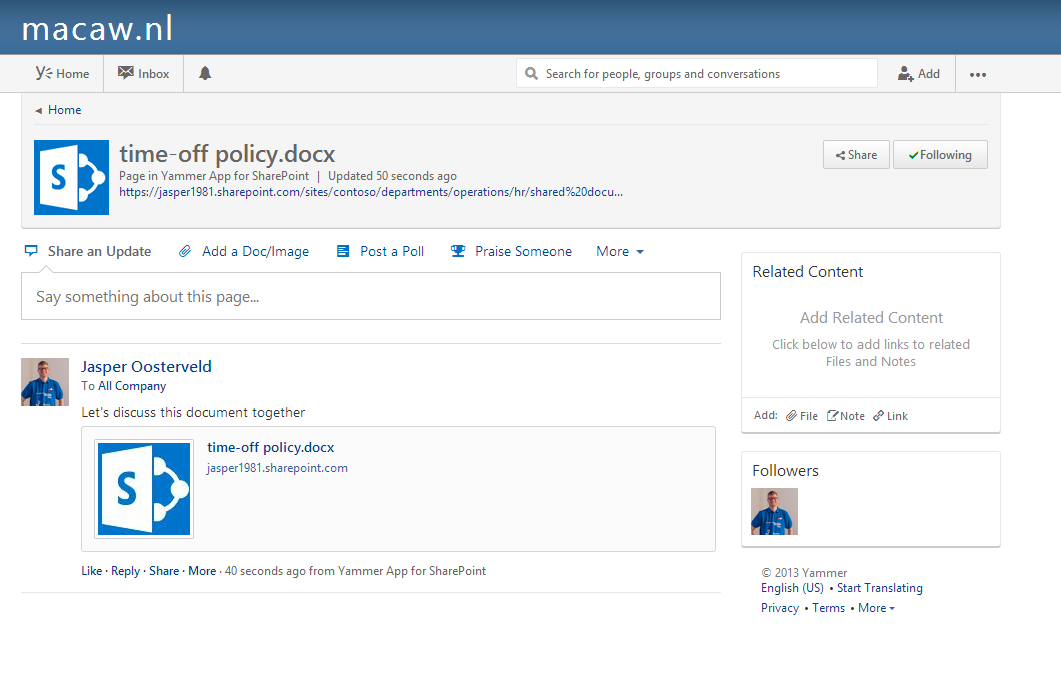The width and height of the screenshot is (1061, 674).
Task: Open the three-dots overflow menu
Action: click(977, 74)
